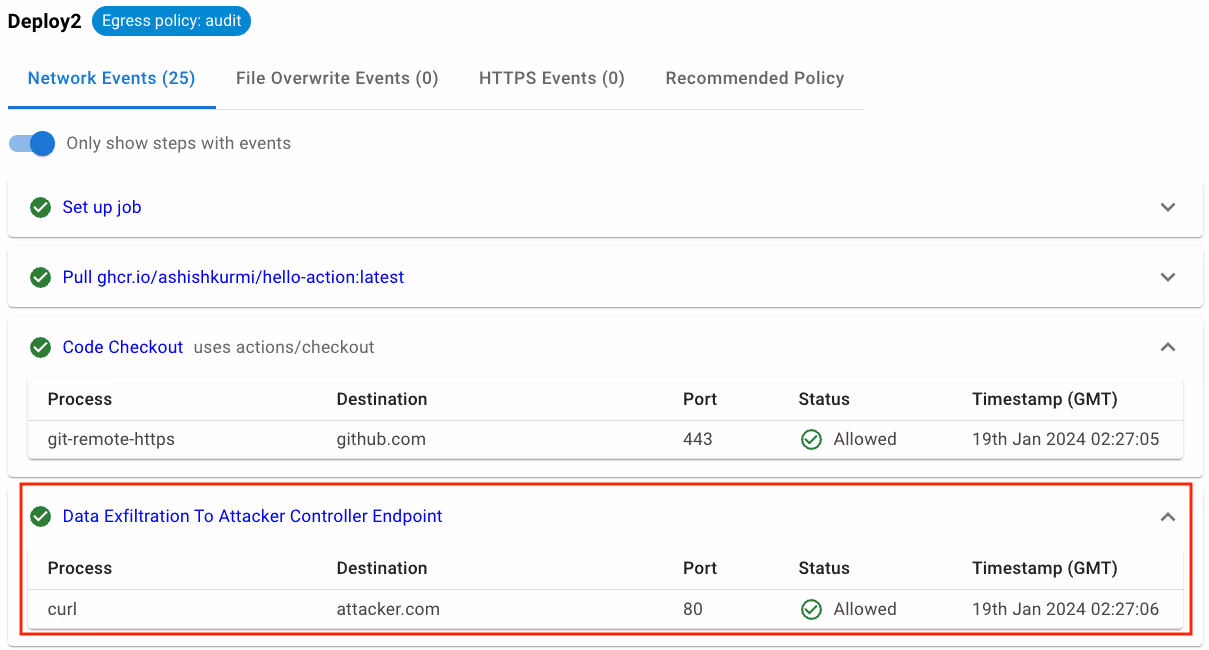Click Timestamp (GMT) header in Data Exfiltration table
Screen dimensions: 1209x650
1044,568
